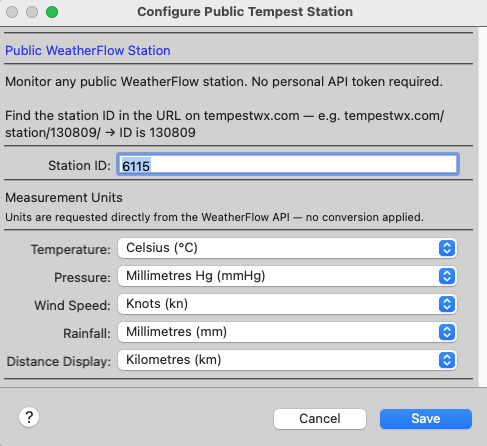
Task: Open the Rainfall units dropdown
Action: coord(287,332)
